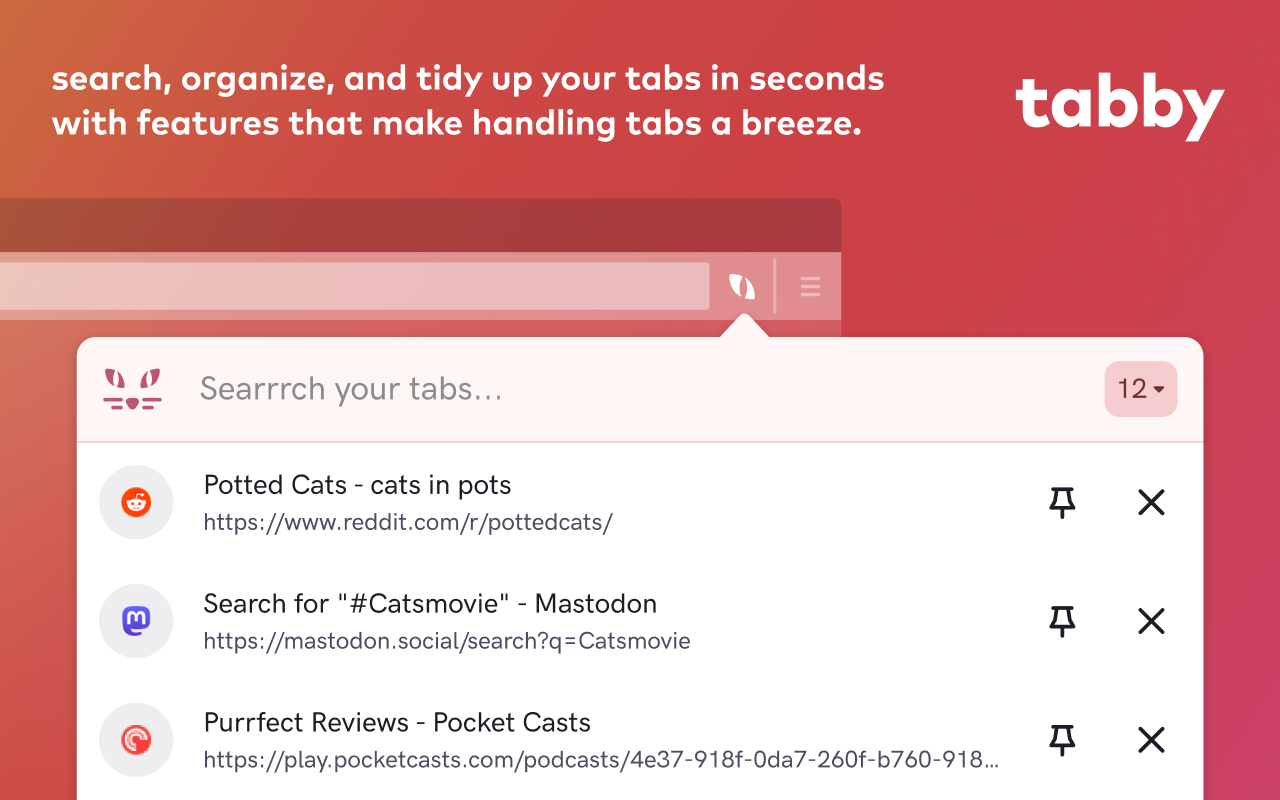Switch to Potted Cats - cats in pots

pos(357,486)
